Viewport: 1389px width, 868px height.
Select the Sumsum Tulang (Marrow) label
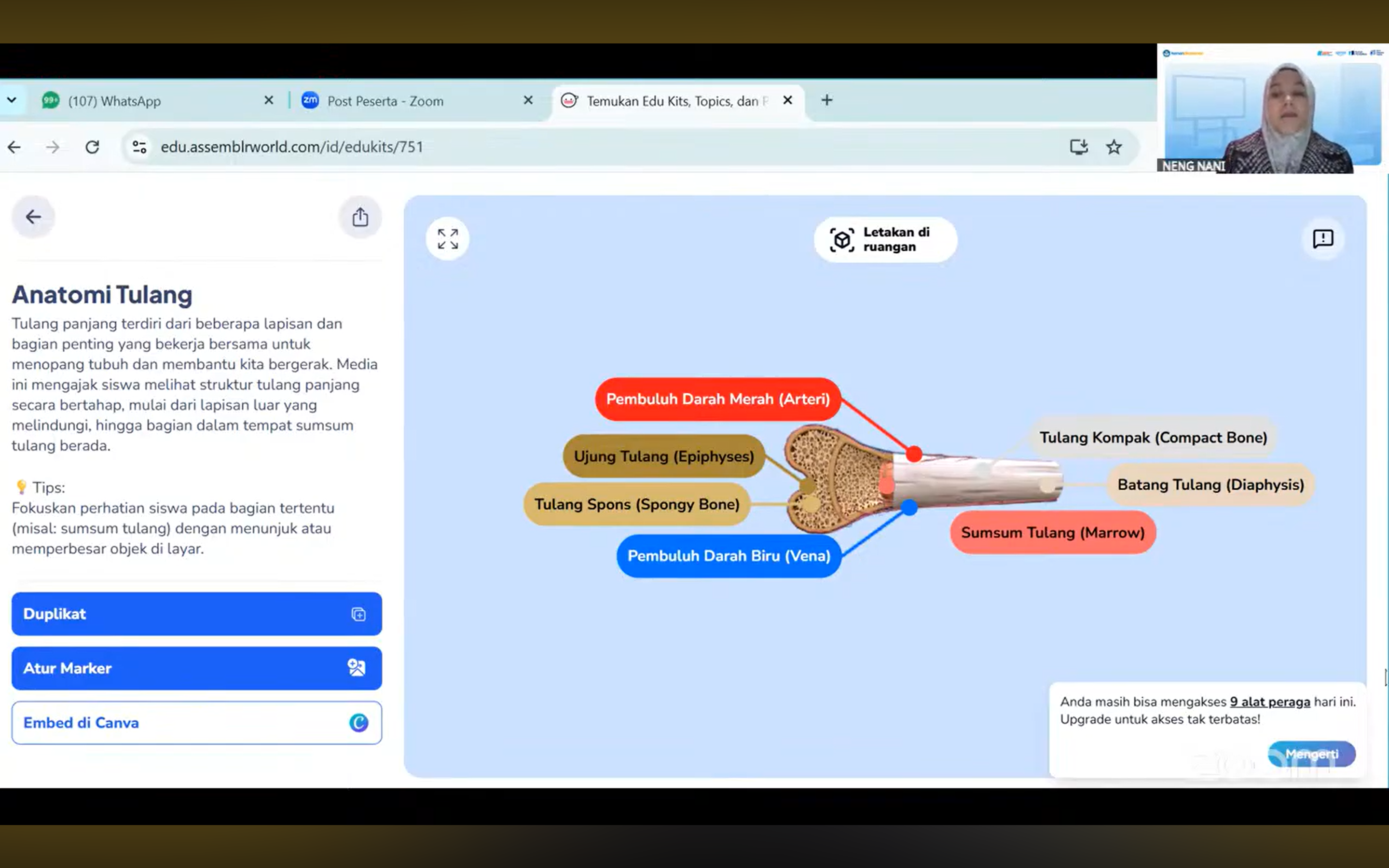[1053, 533]
